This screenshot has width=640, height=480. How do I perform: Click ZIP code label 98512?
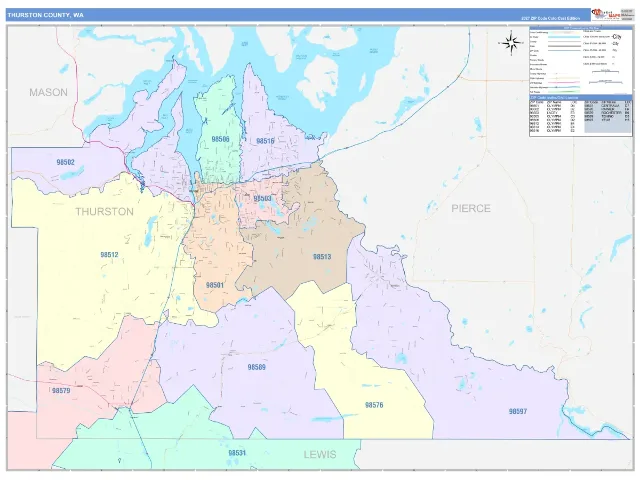pyautogui.click(x=109, y=255)
